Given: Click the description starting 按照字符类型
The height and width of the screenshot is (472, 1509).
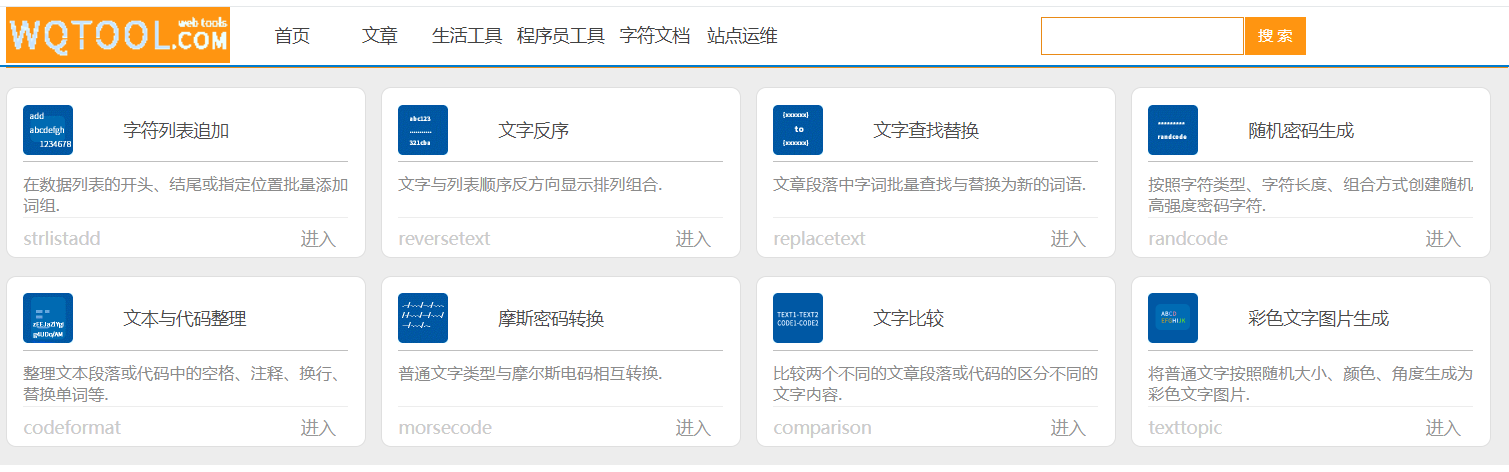Looking at the screenshot, I should click(x=1310, y=195).
